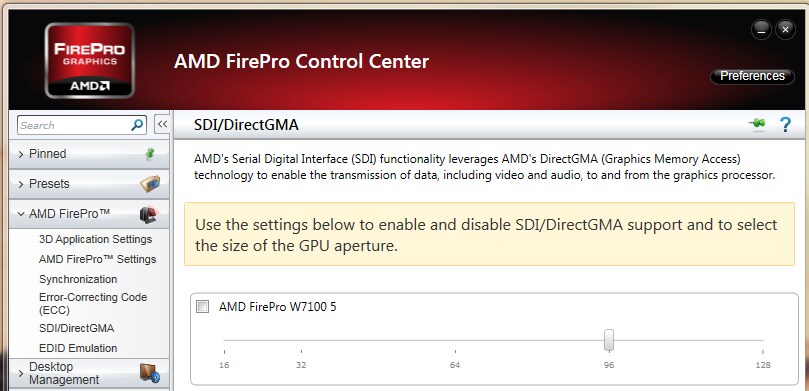Go to EDID Emulation page
809x391 pixels.
click(x=78, y=348)
